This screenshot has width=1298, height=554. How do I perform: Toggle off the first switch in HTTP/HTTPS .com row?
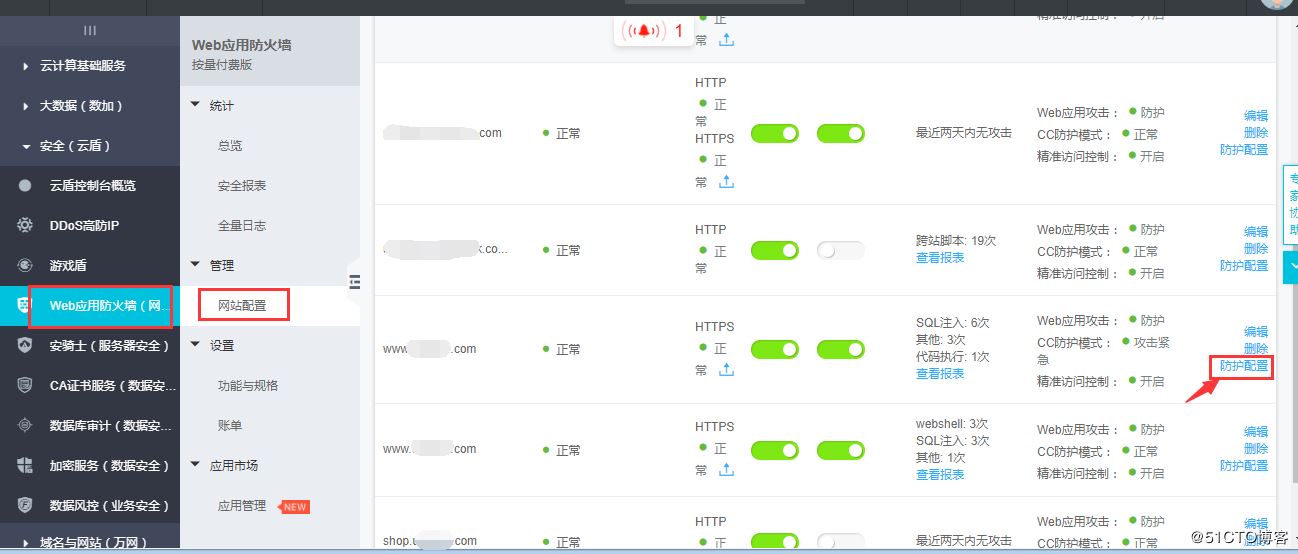[774, 134]
